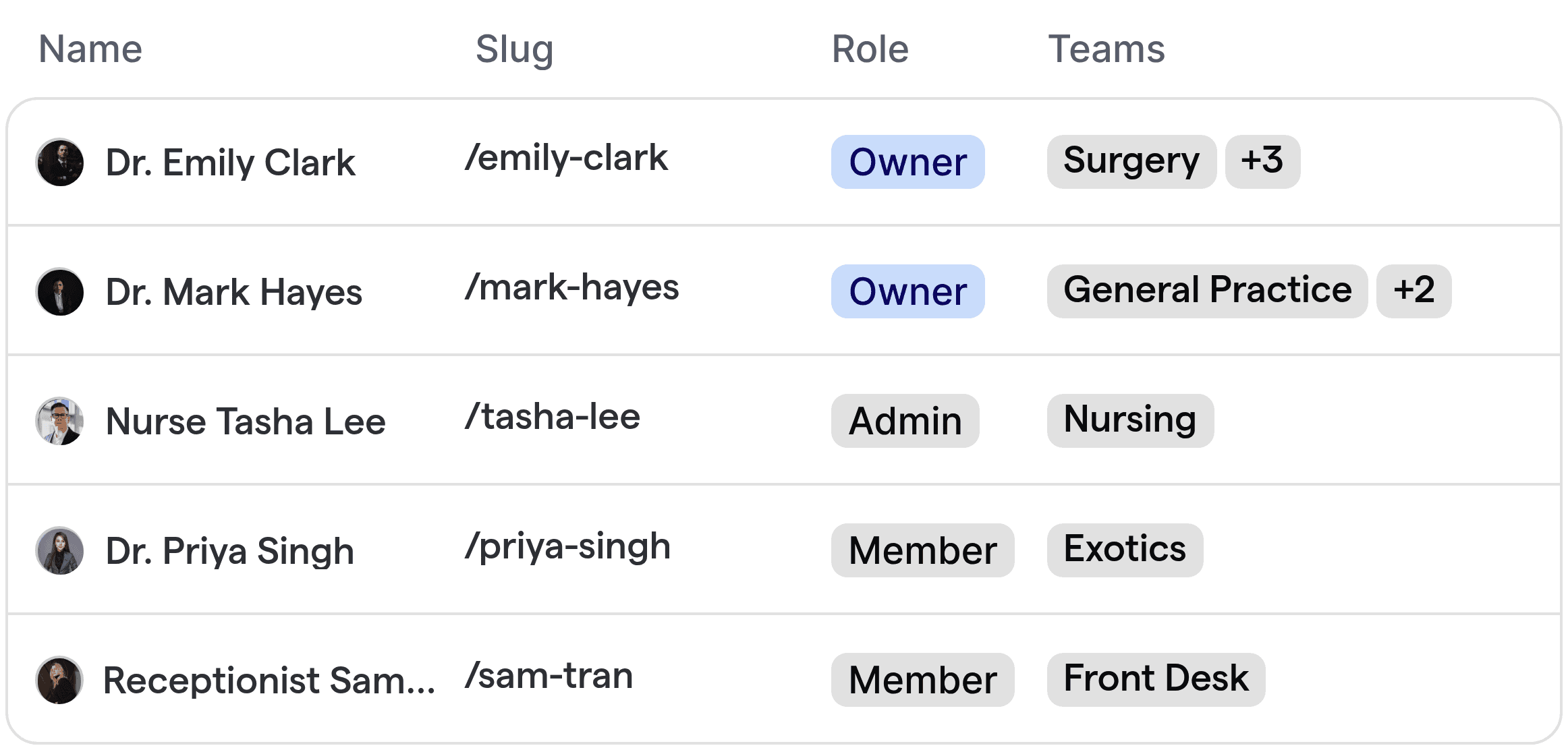Image resolution: width=1568 pixels, height=750 pixels.
Task: Click Dr. Priya Singh's profile avatar
Action: coord(59,550)
